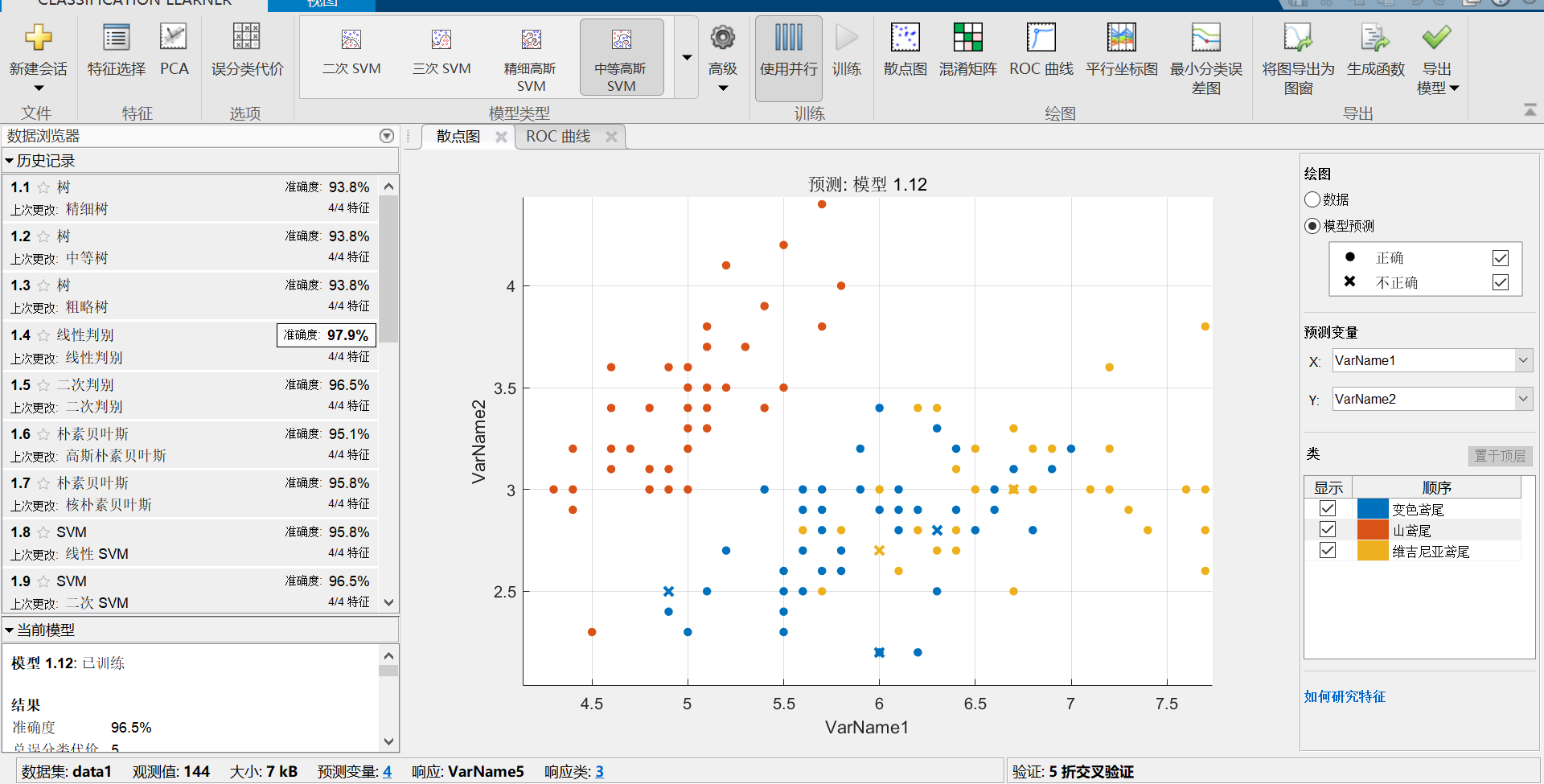Click the 响应类 3 link
Viewport: 1544px width, 784px height.
[x=599, y=772]
